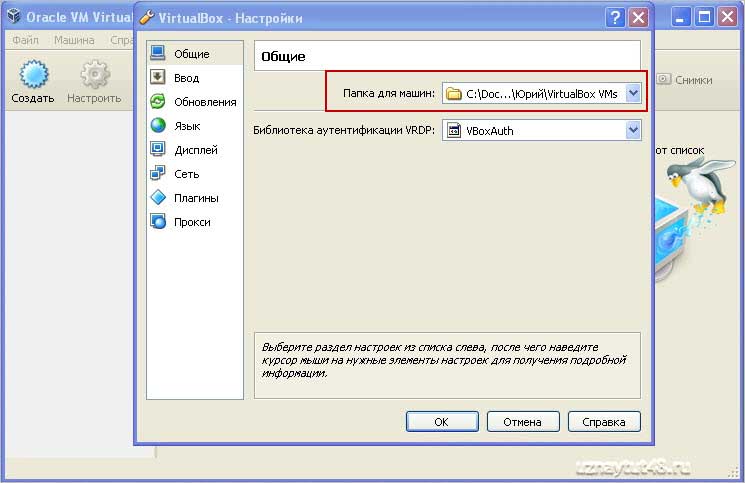The image size is (745, 483).
Task: Confirm settings with the OK button
Action: (x=442, y=421)
